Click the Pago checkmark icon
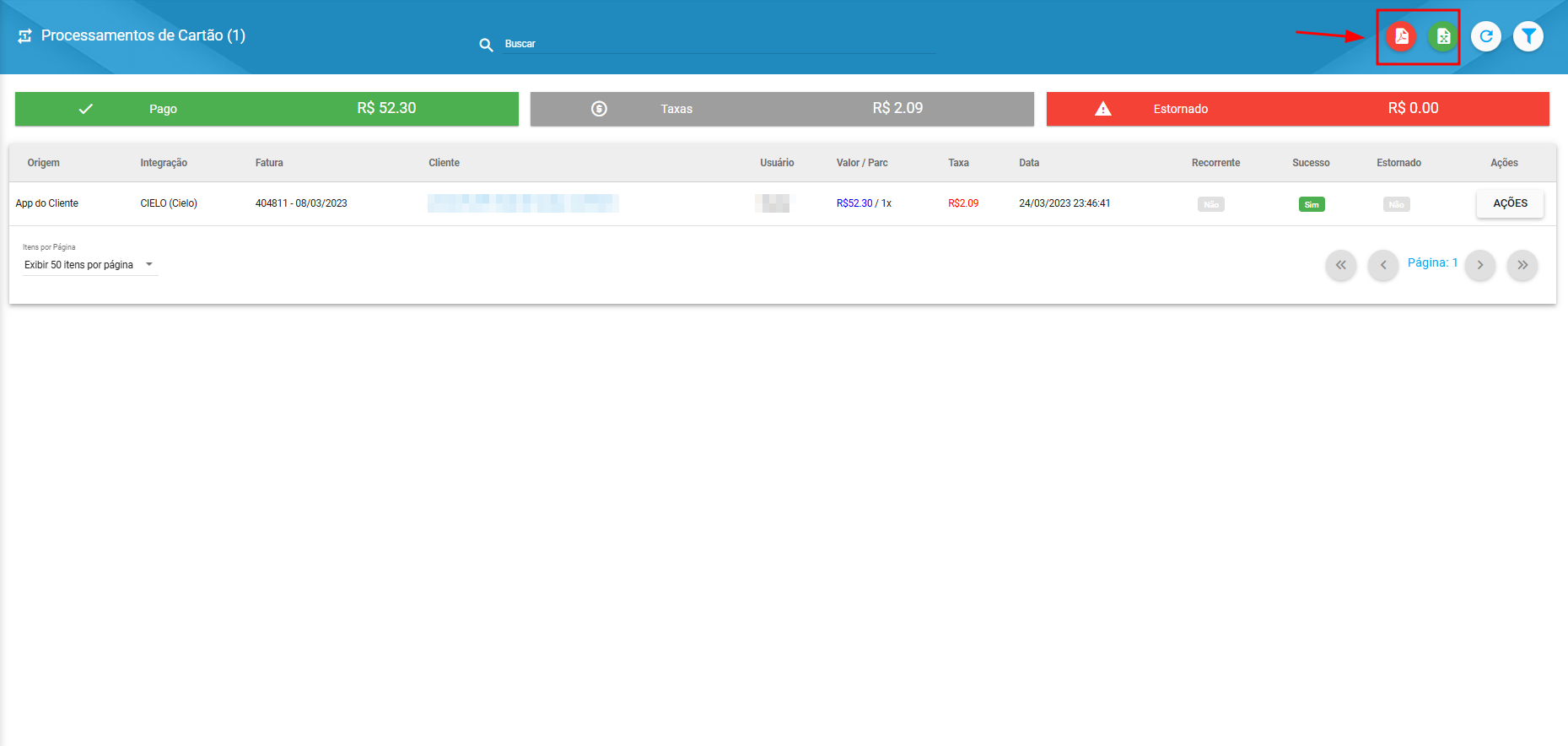 (x=86, y=109)
